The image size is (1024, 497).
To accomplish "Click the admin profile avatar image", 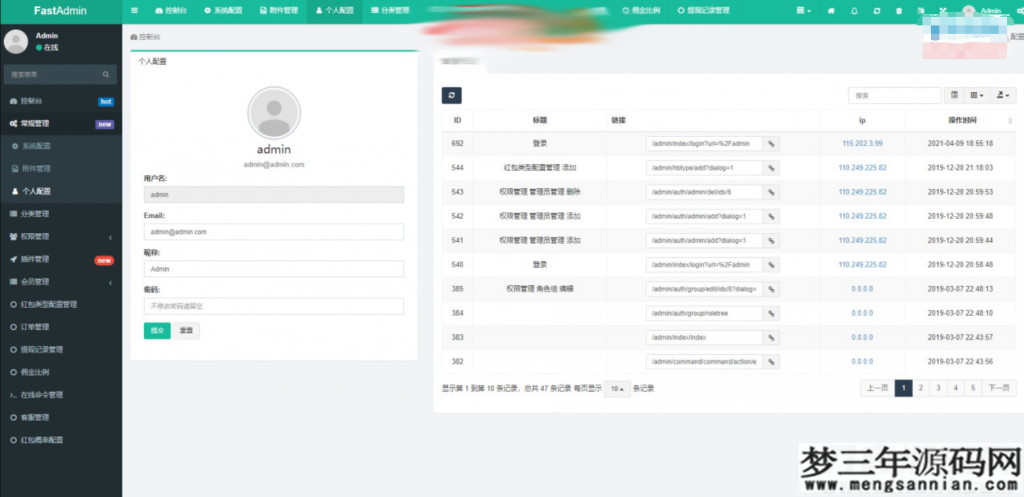I will (x=274, y=113).
